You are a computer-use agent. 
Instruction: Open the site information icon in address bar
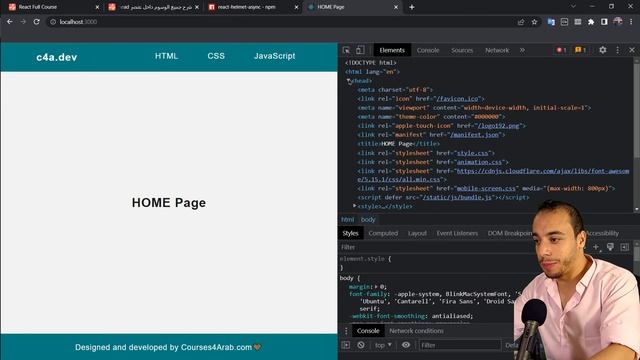click(x=53, y=22)
